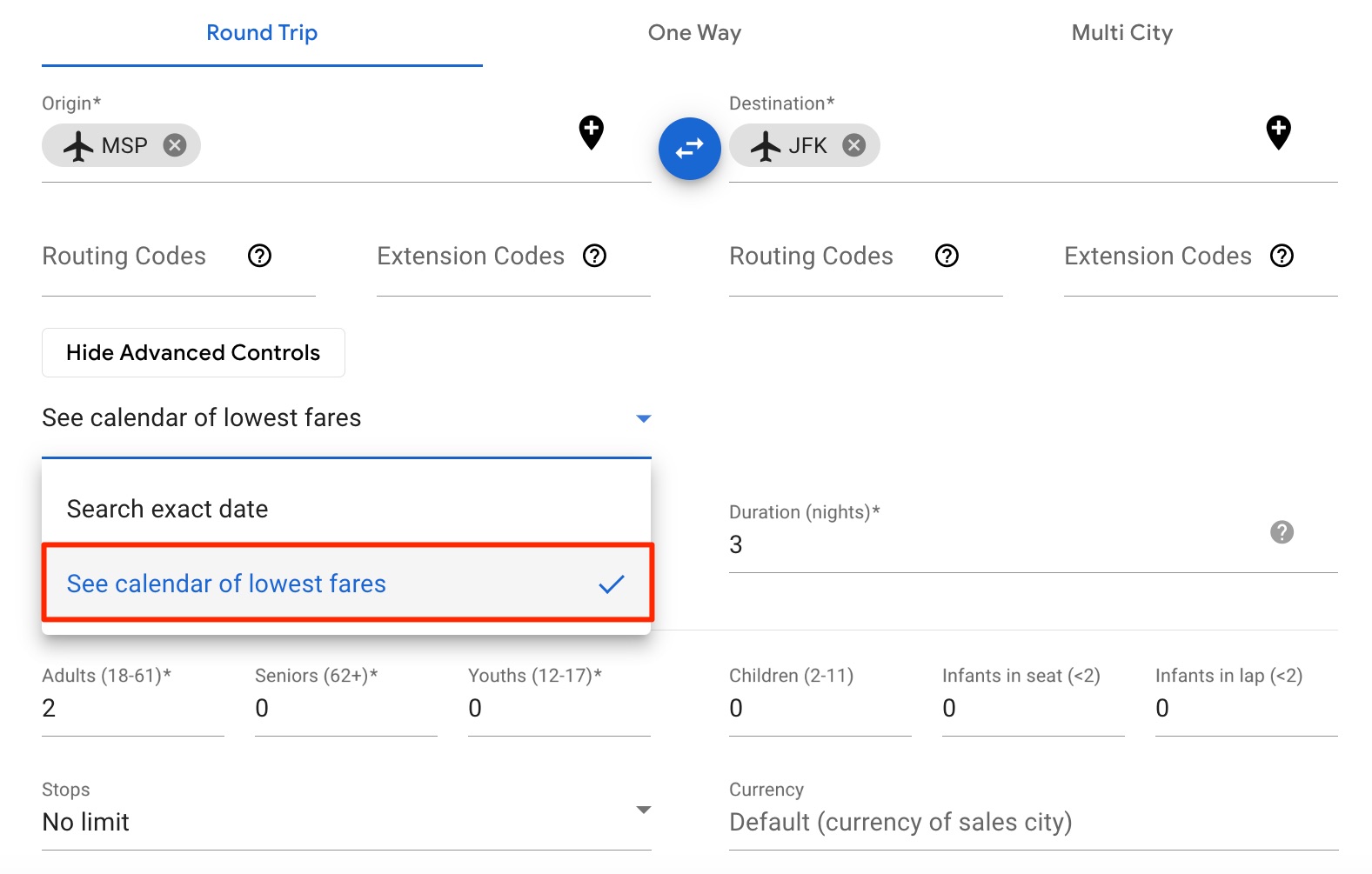Open help for destination Extension Codes
Screen dimensions: 1372x874
[1281, 256]
